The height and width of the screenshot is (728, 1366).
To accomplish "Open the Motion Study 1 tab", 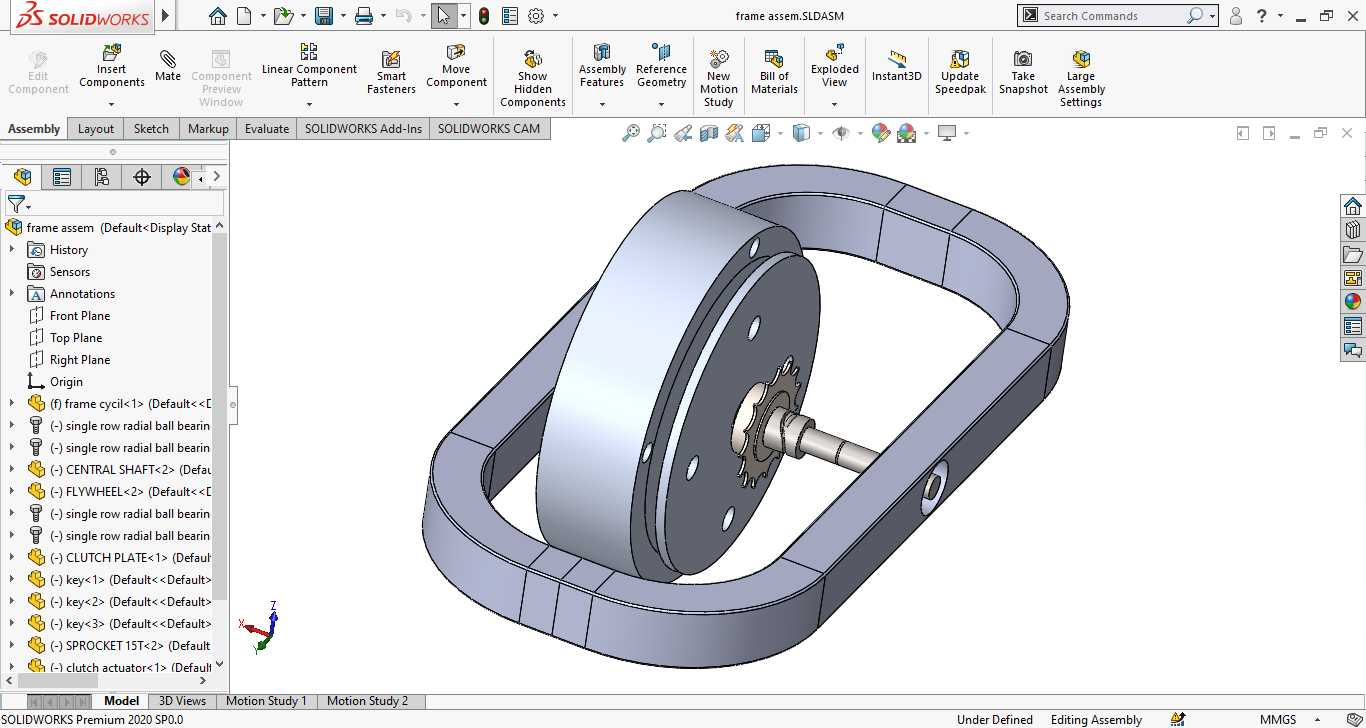I will (266, 701).
